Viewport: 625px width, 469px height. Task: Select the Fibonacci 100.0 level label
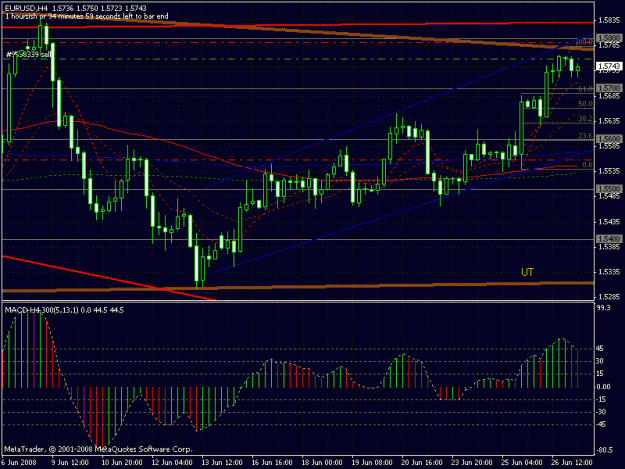click(584, 42)
